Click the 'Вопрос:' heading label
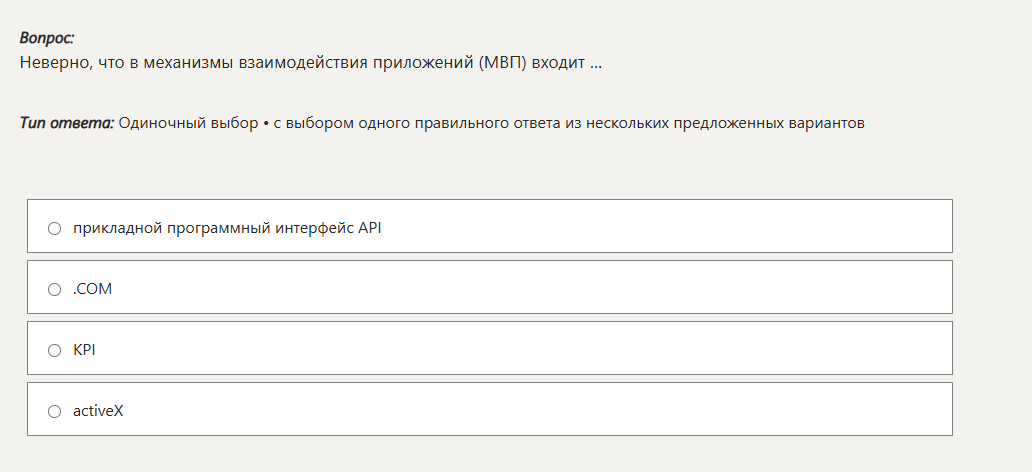1032x472 pixels. tap(47, 38)
